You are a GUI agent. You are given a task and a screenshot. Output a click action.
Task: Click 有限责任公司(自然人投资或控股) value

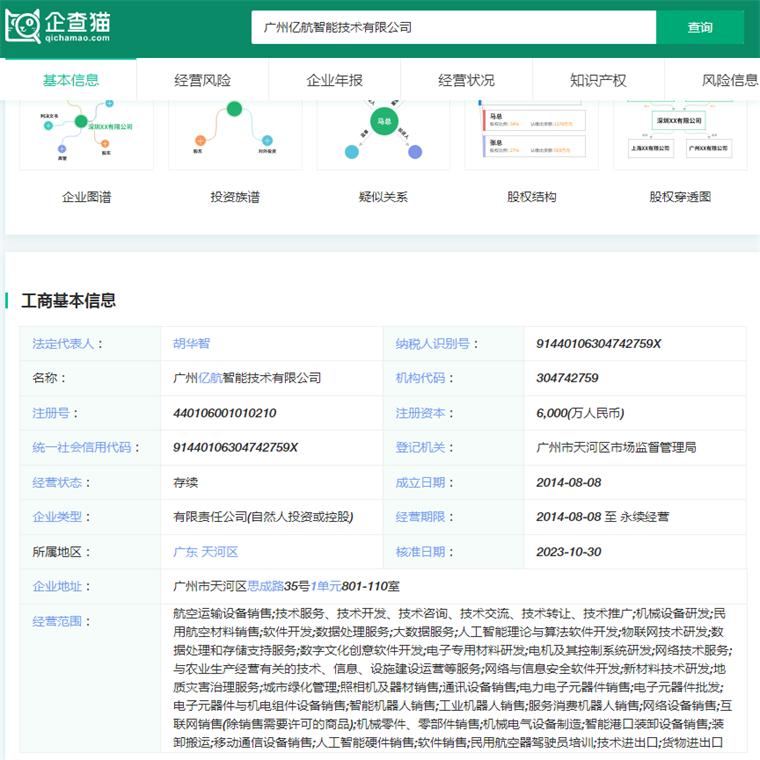(x=263, y=517)
